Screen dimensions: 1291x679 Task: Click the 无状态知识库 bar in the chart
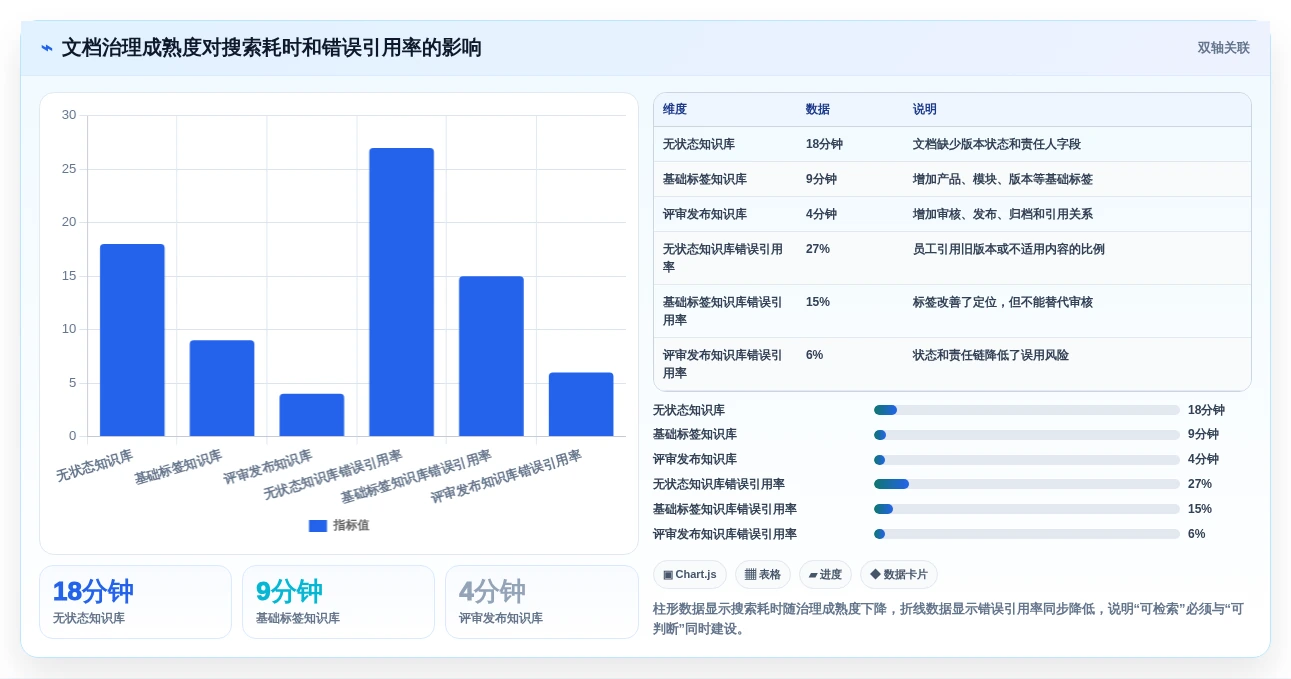tap(132, 340)
